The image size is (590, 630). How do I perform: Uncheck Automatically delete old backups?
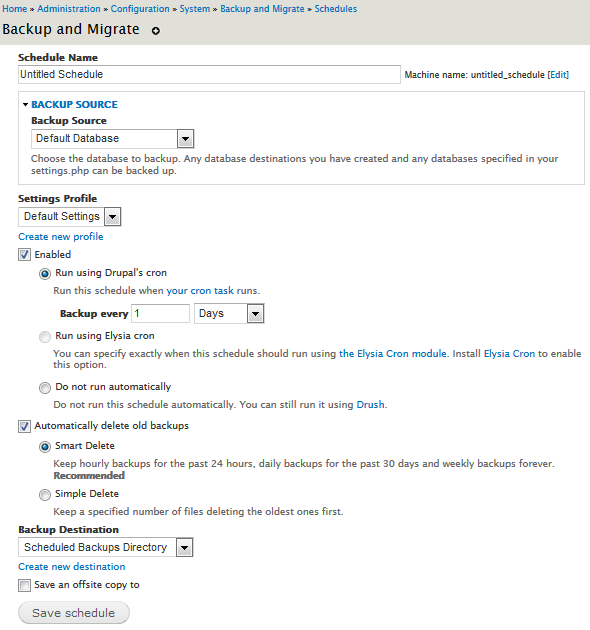tap(24, 426)
